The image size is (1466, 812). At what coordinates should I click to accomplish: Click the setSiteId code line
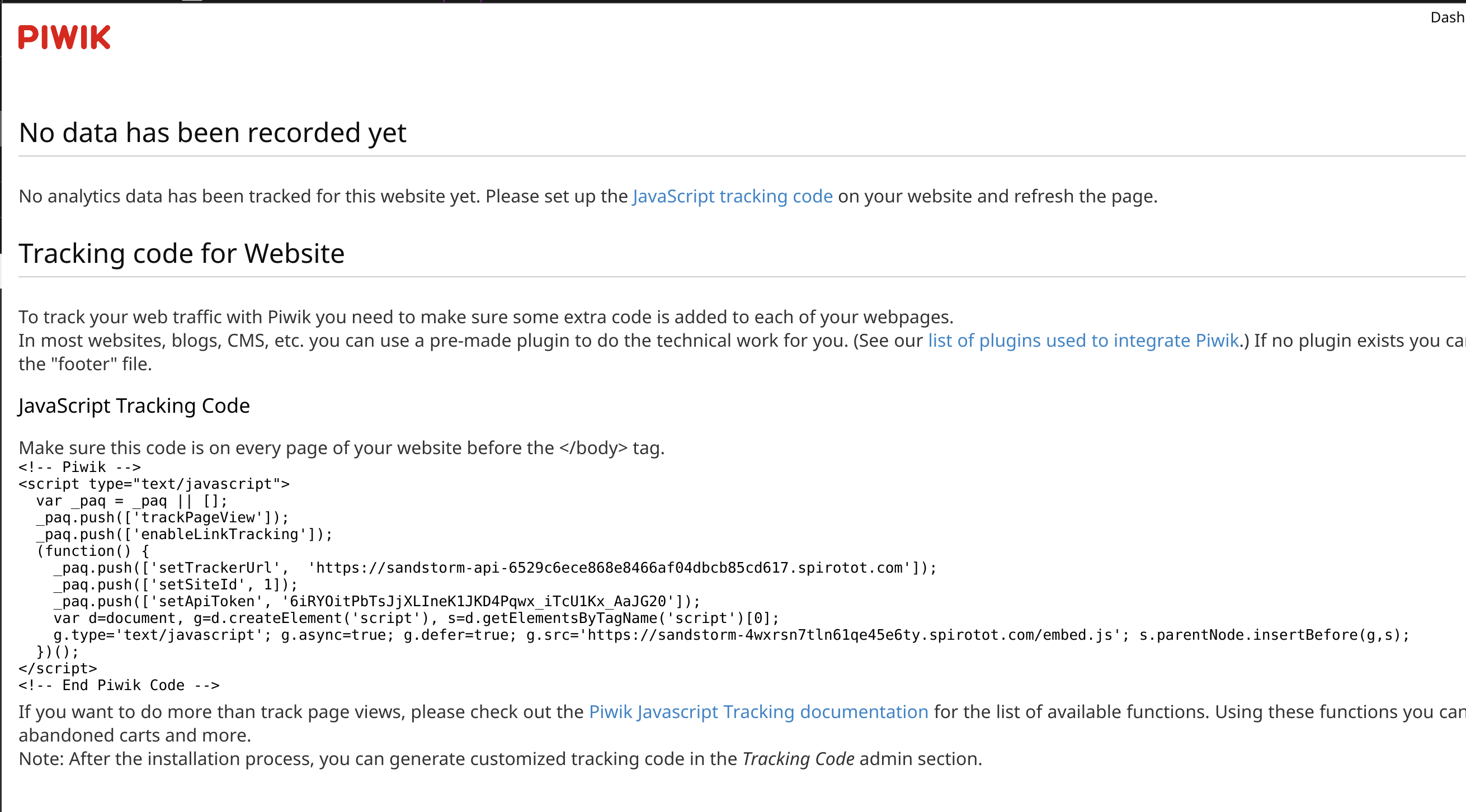pyautogui.click(x=175, y=584)
